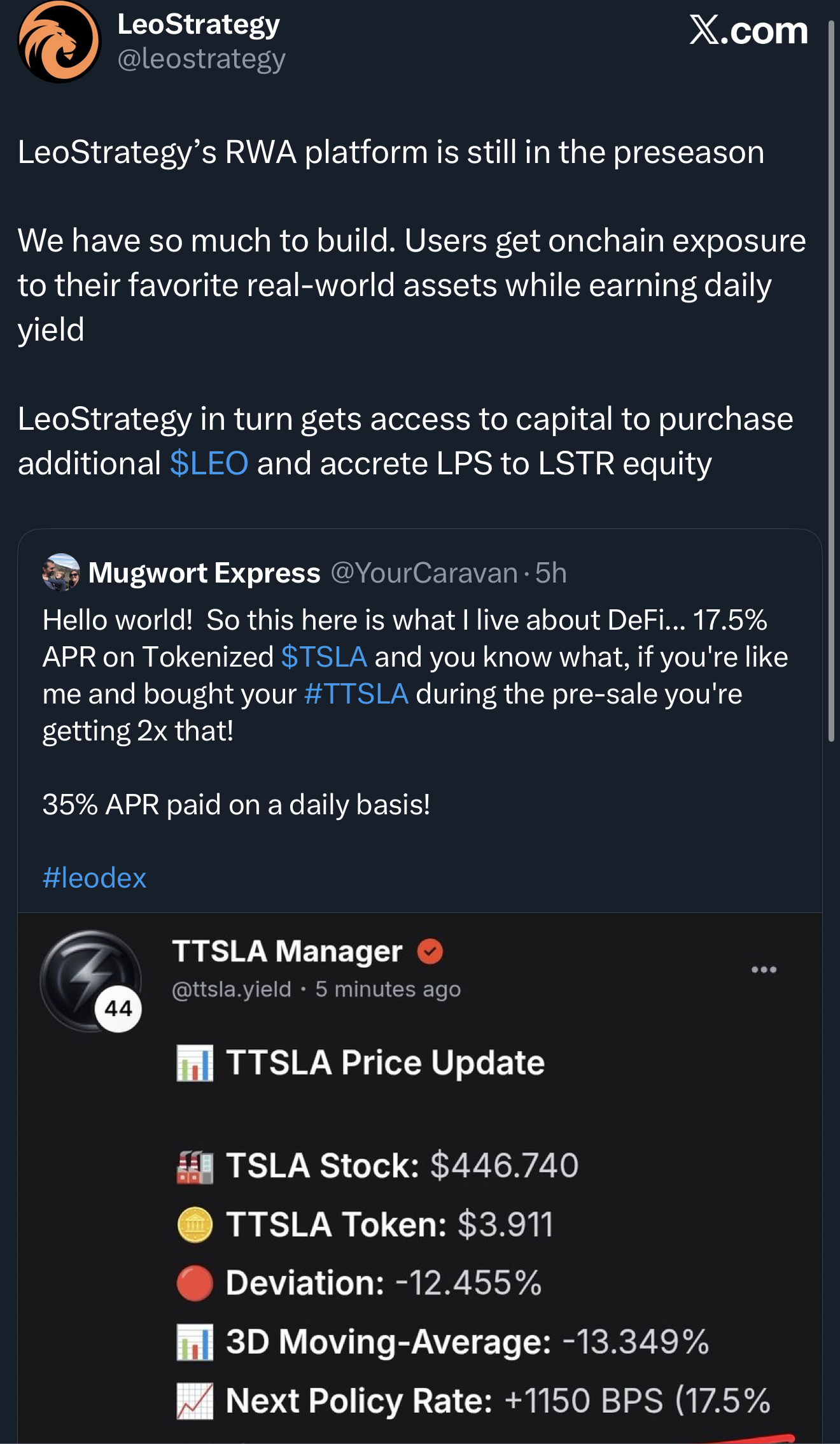Click the vertical scrollbar on the right edge

(x=831, y=382)
